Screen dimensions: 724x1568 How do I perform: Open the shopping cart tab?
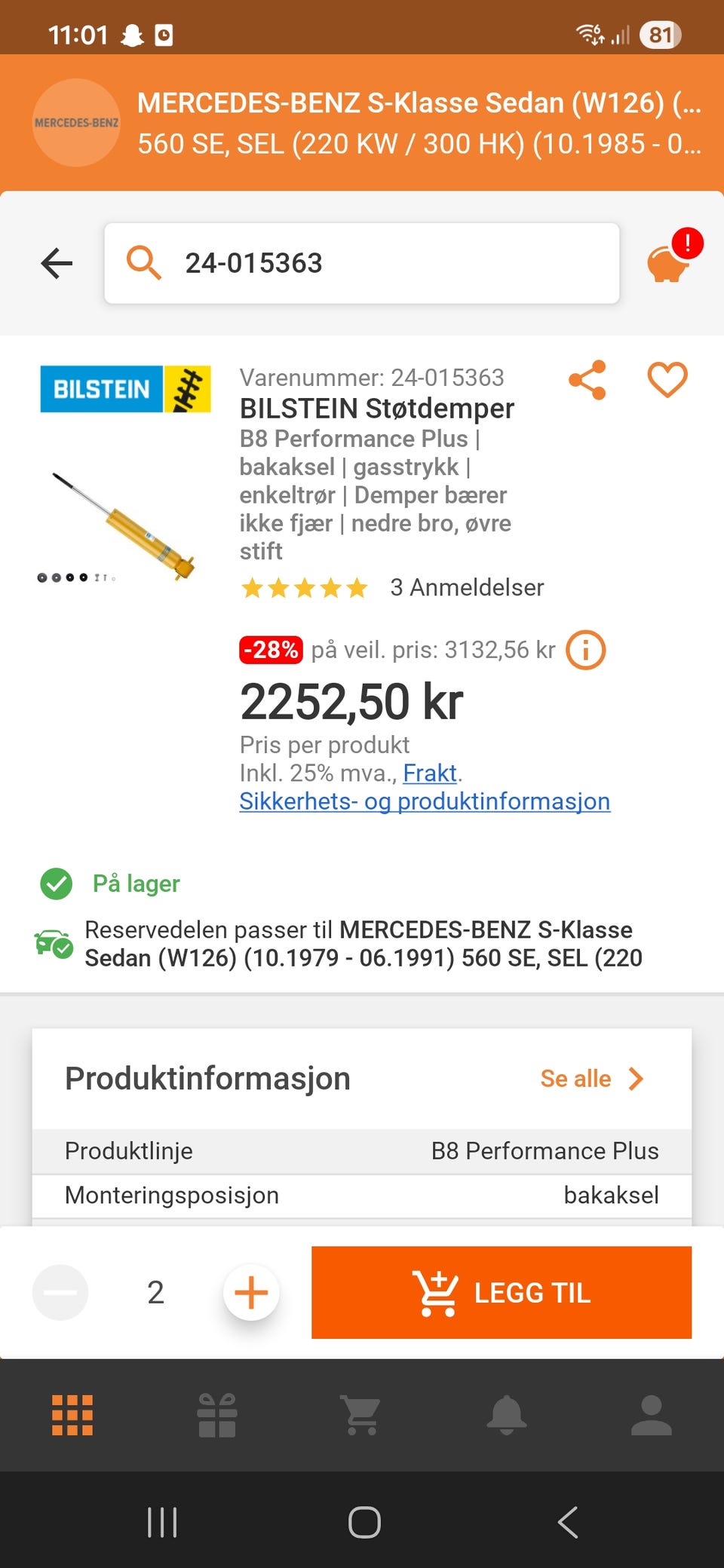361,1415
